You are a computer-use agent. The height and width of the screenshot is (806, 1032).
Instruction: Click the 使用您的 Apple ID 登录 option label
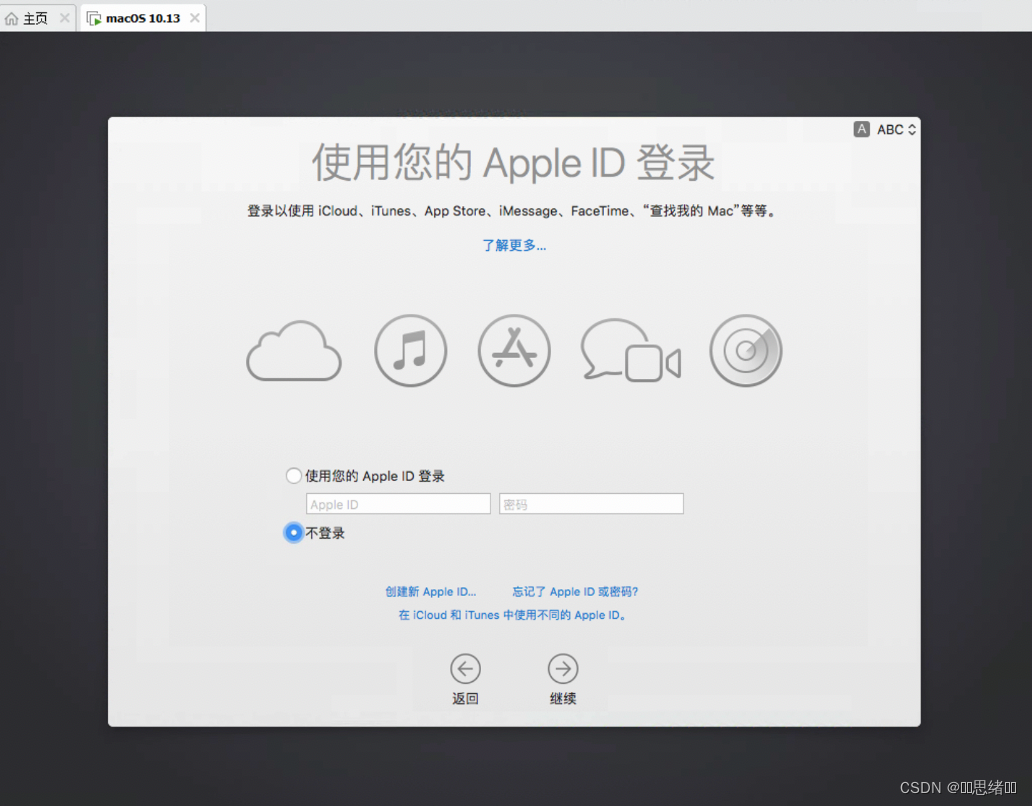pyautogui.click(x=375, y=476)
